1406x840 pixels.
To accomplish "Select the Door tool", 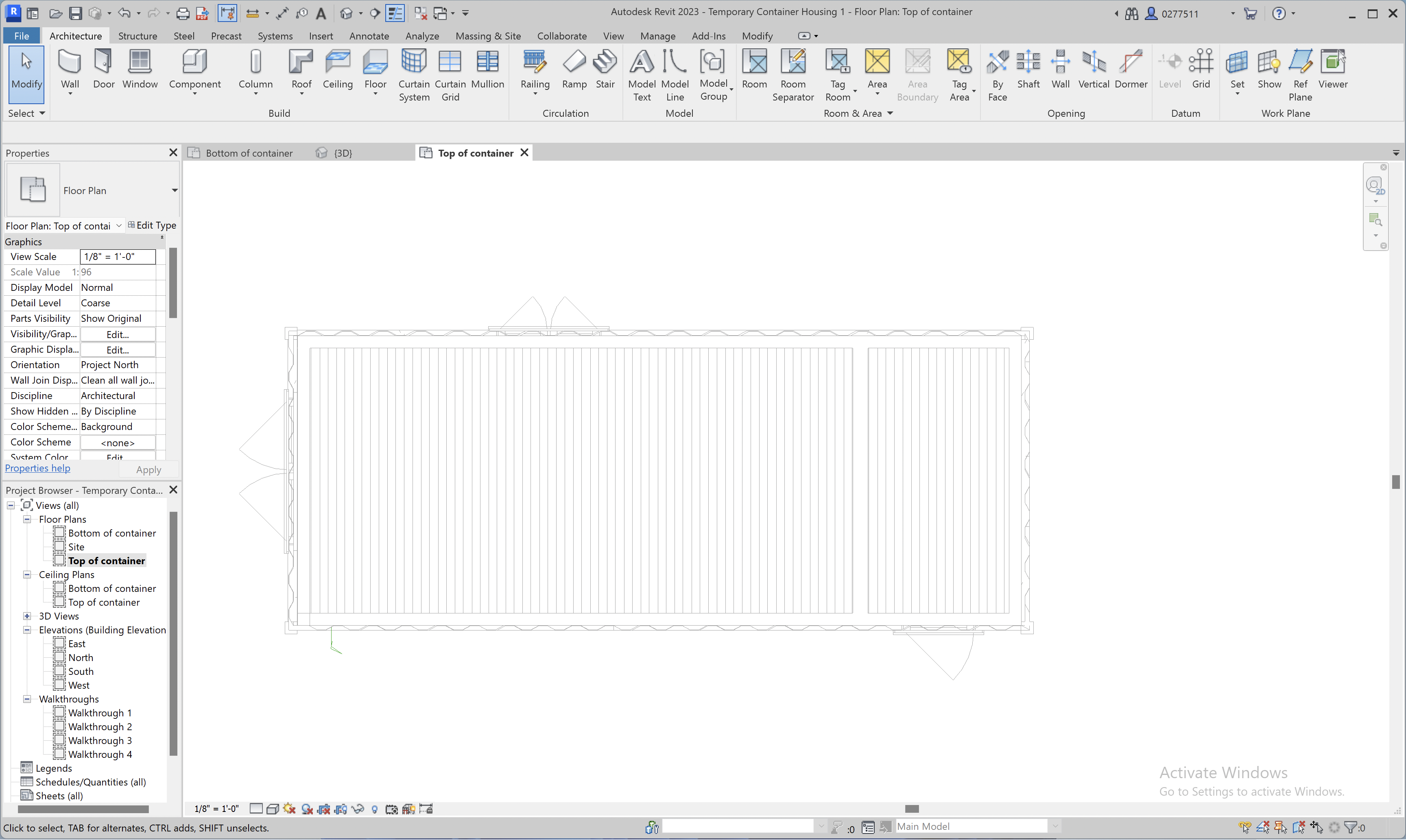I will tap(103, 69).
